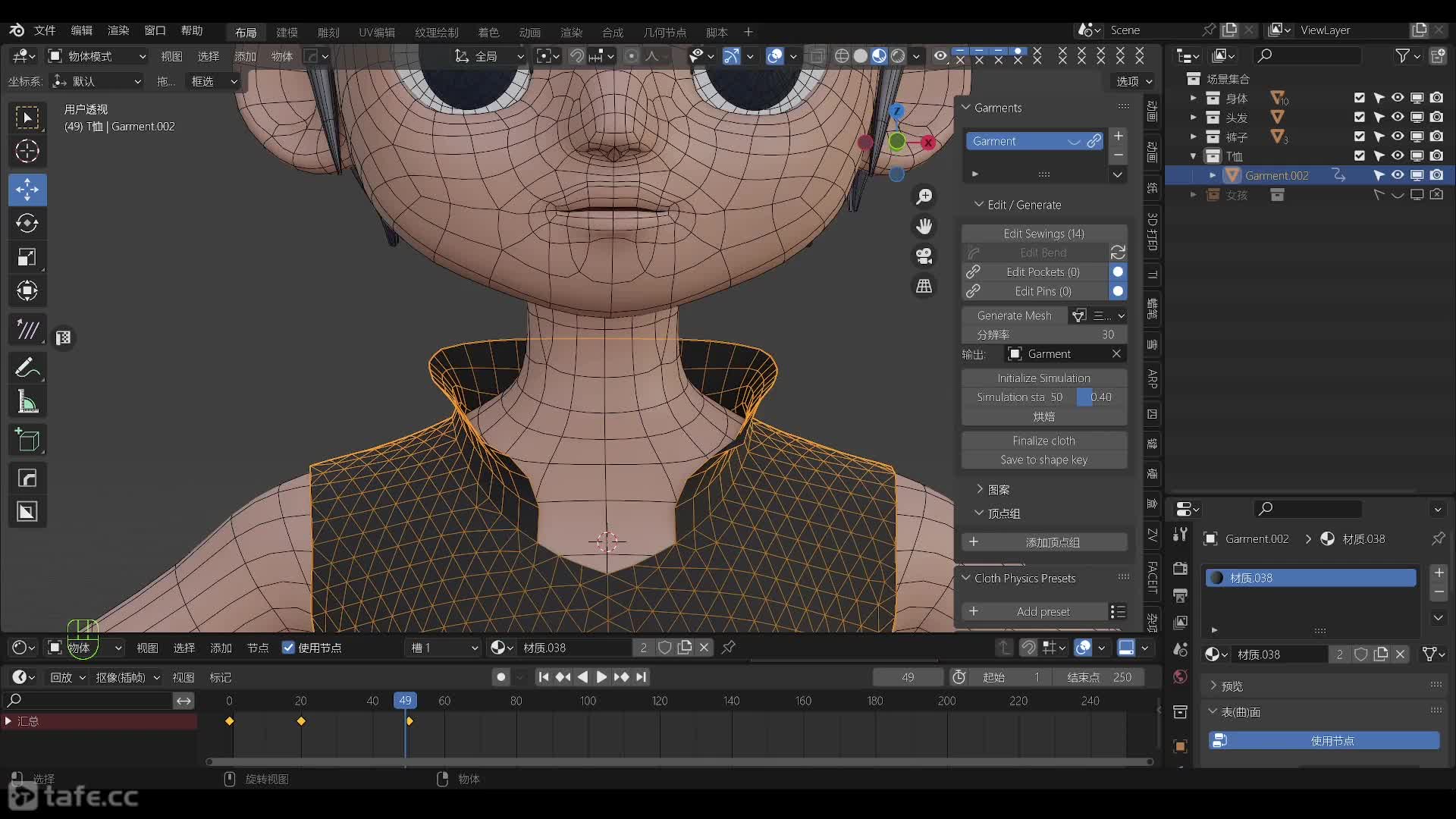The image size is (1456, 819).
Task: Disable T恤 collection in renders
Action: 1436,155
